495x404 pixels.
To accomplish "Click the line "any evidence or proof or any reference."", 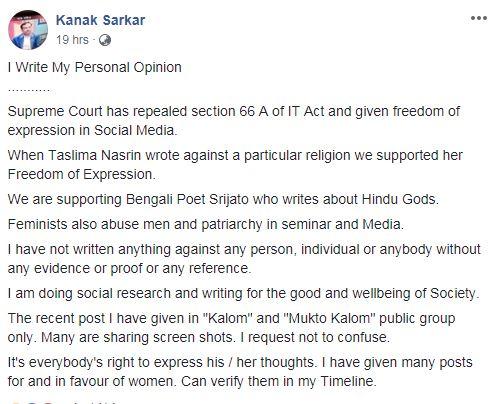I will coord(129,268).
